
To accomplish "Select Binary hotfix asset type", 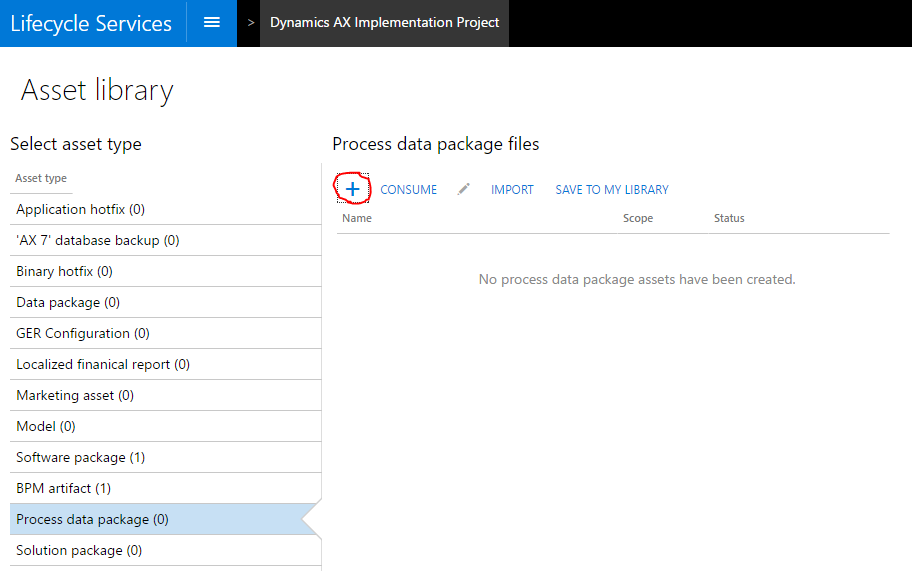I will click(64, 272).
